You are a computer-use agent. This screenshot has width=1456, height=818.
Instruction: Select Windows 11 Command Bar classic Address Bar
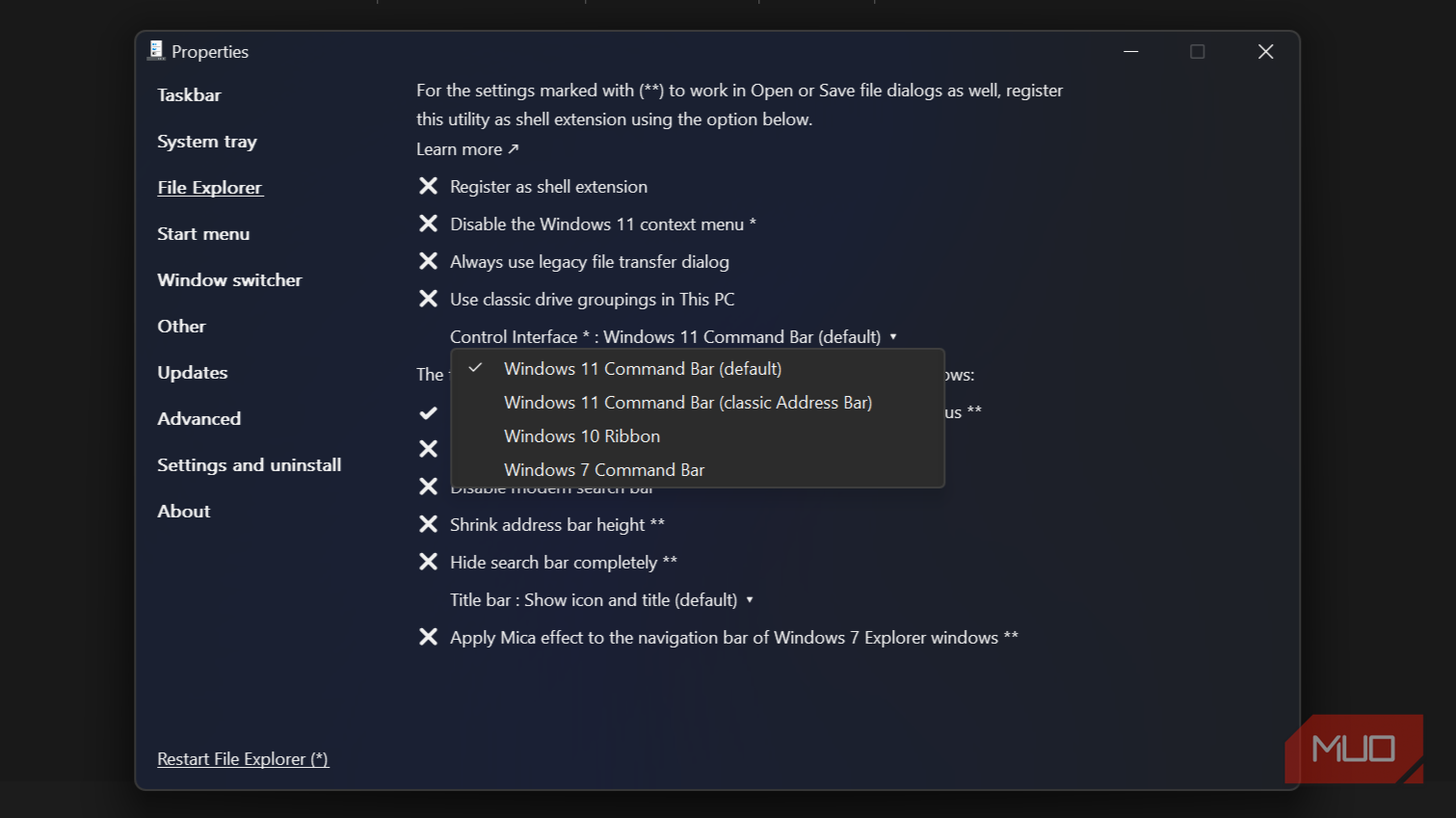pos(687,403)
